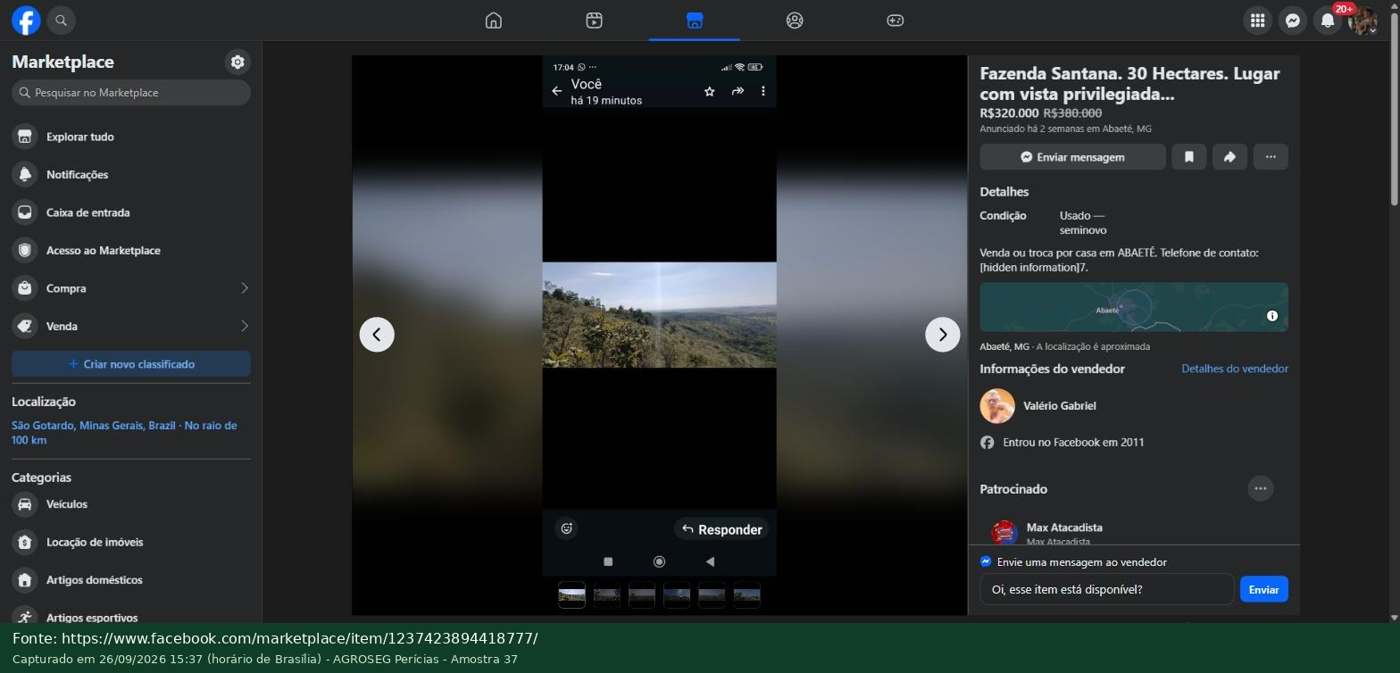
Task: Click the map info icon
Action: pyautogui.click(x=1272, y=316)
